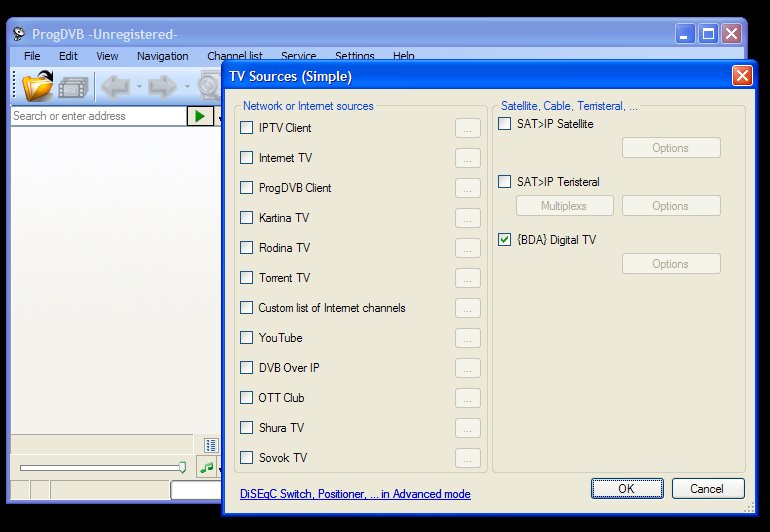Click the green music note audio icon

[x=207, y=467]
